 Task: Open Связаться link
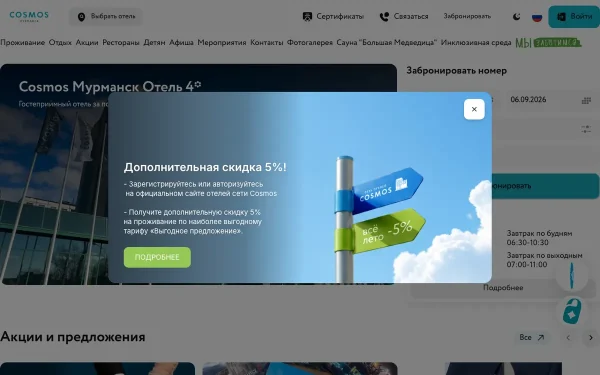tap(411, 16)
